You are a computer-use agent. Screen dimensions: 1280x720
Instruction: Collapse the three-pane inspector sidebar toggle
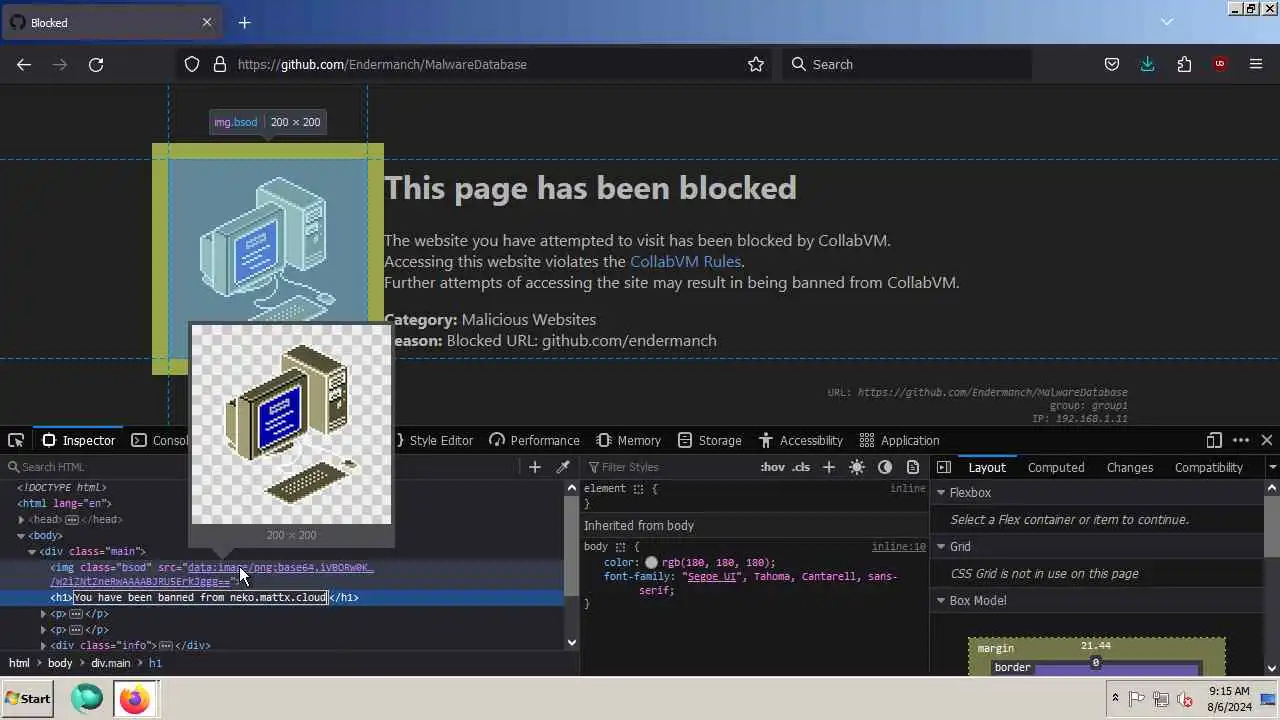[x=944, y=467]
